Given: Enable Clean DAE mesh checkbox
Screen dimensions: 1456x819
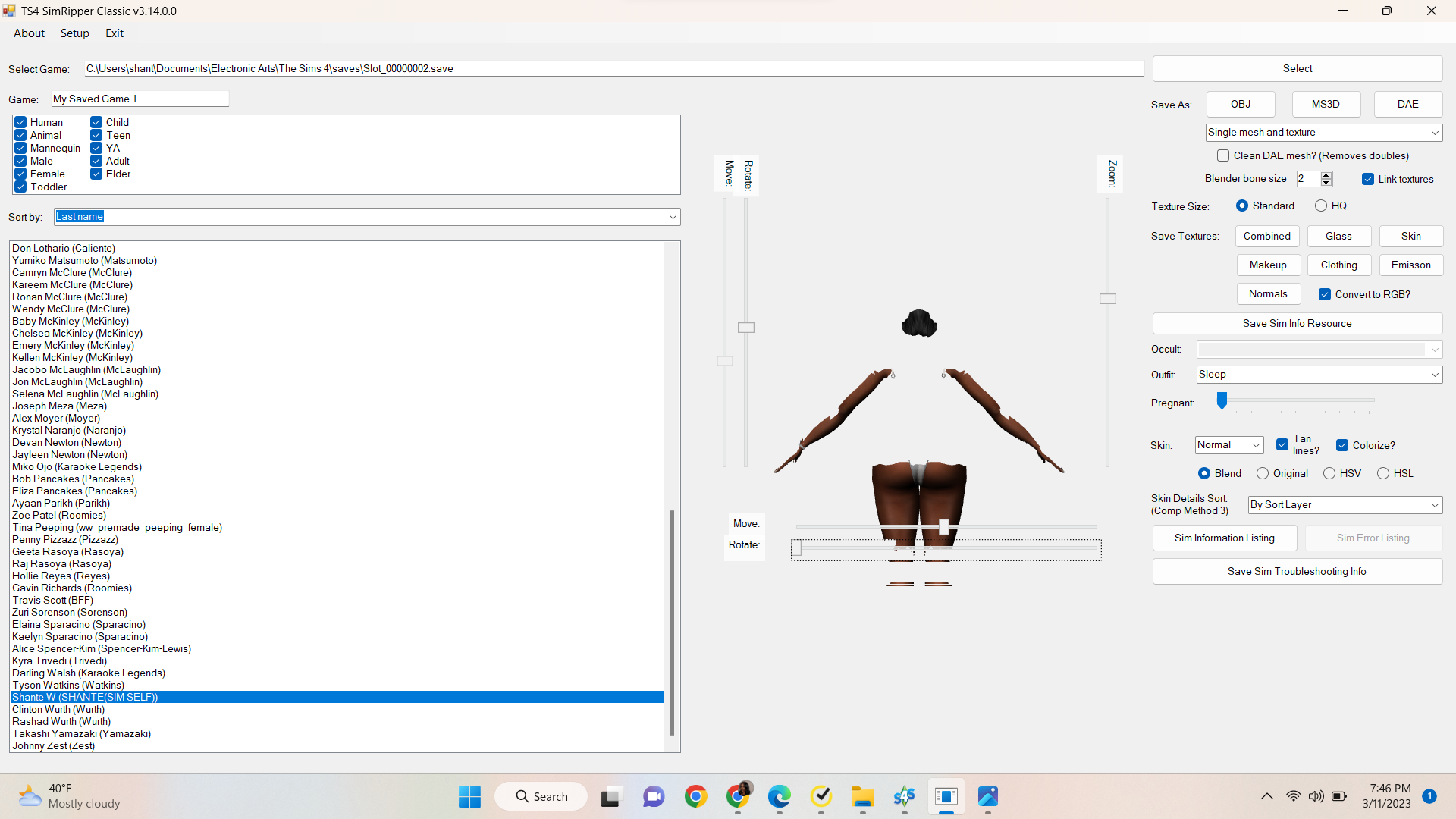Looking at the screenshot, I should pyautogui.click(x=1223, y=155).
